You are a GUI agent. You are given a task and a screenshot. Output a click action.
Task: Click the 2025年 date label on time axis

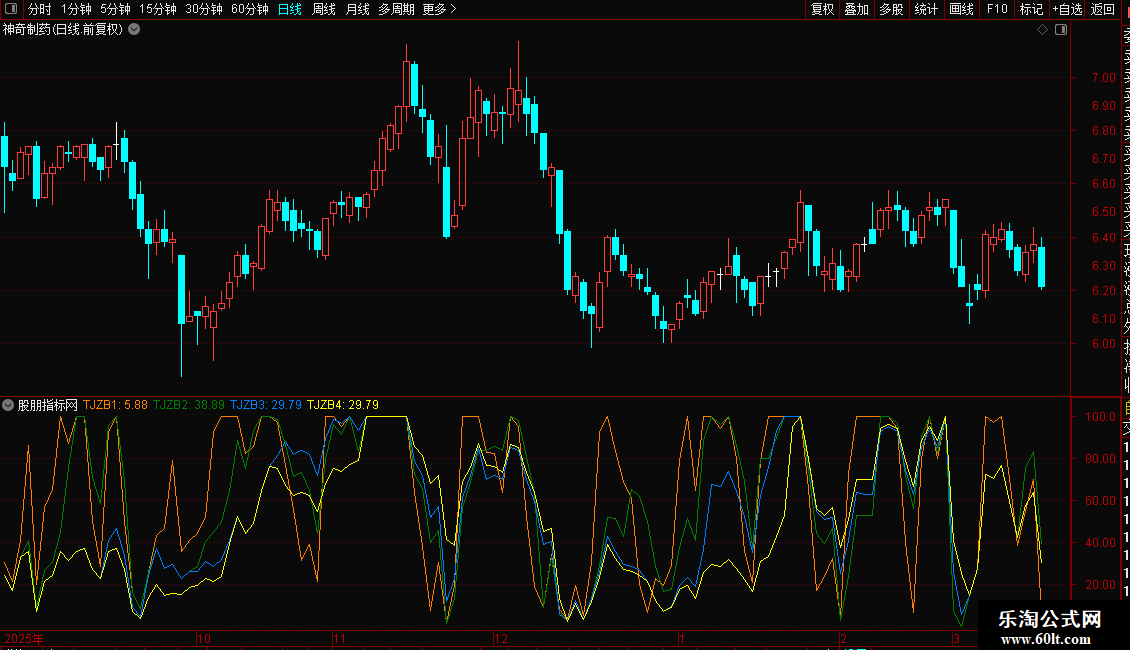click(24, 638)
